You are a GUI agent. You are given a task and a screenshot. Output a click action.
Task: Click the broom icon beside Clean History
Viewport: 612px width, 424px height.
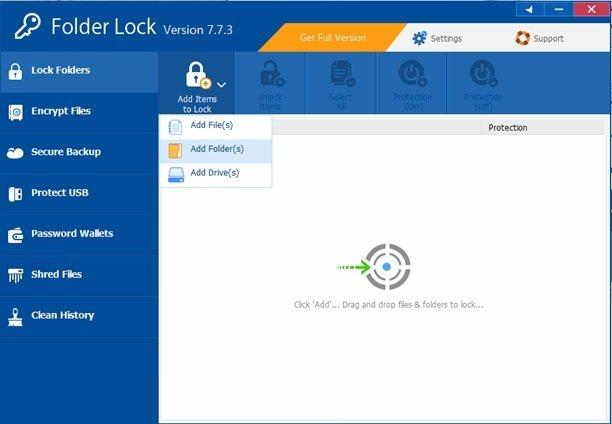(15, 317)
